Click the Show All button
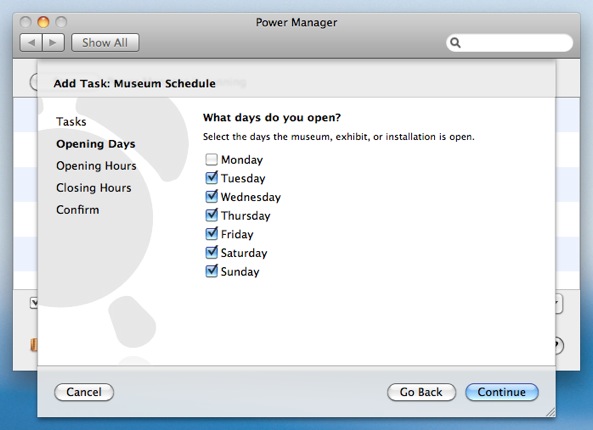The image size is (593, 430). point(105,43)
